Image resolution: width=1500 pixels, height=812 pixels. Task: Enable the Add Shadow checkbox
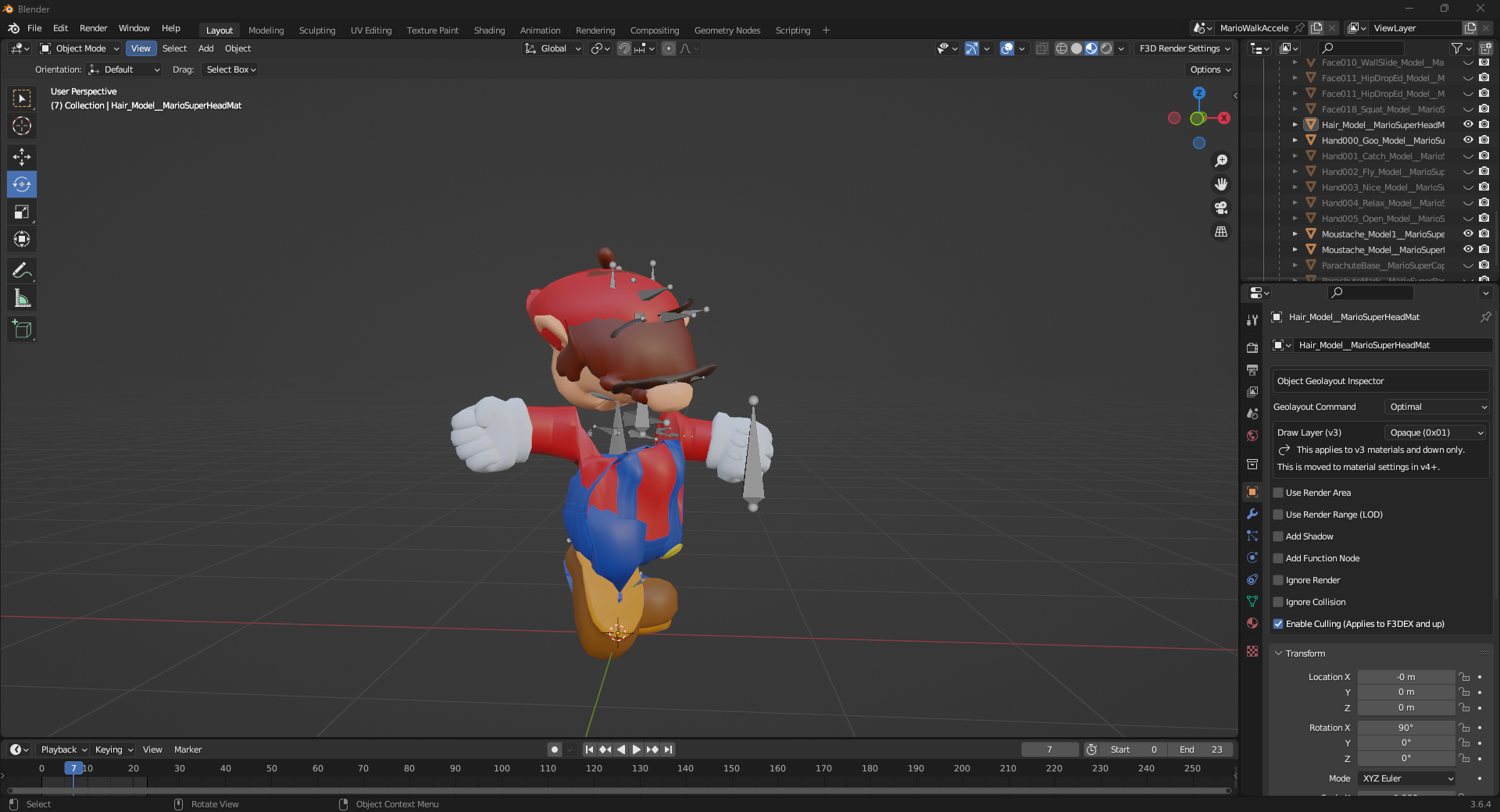pos(1279,536)
